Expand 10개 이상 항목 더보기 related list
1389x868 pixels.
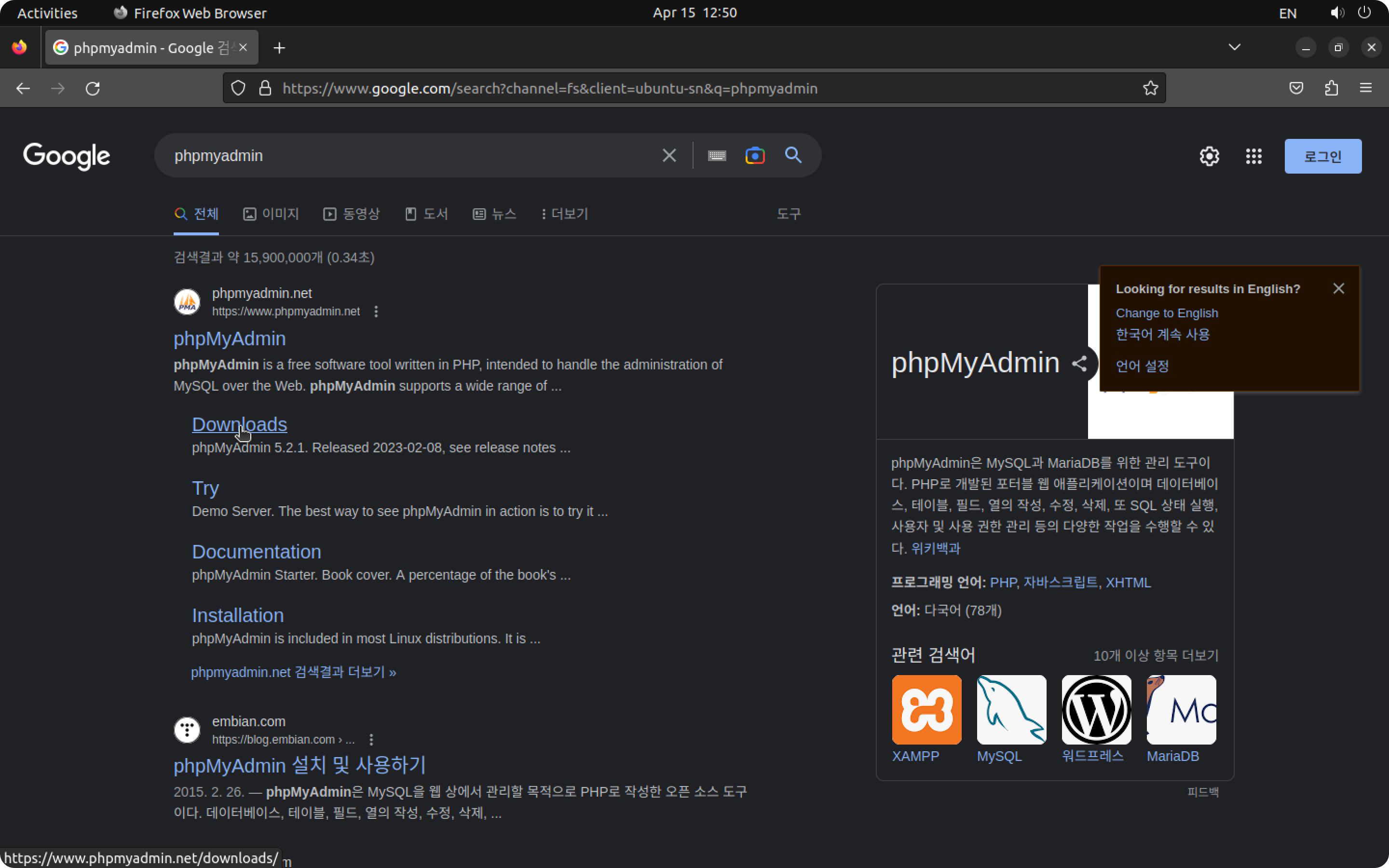(x=1156, y=655)
